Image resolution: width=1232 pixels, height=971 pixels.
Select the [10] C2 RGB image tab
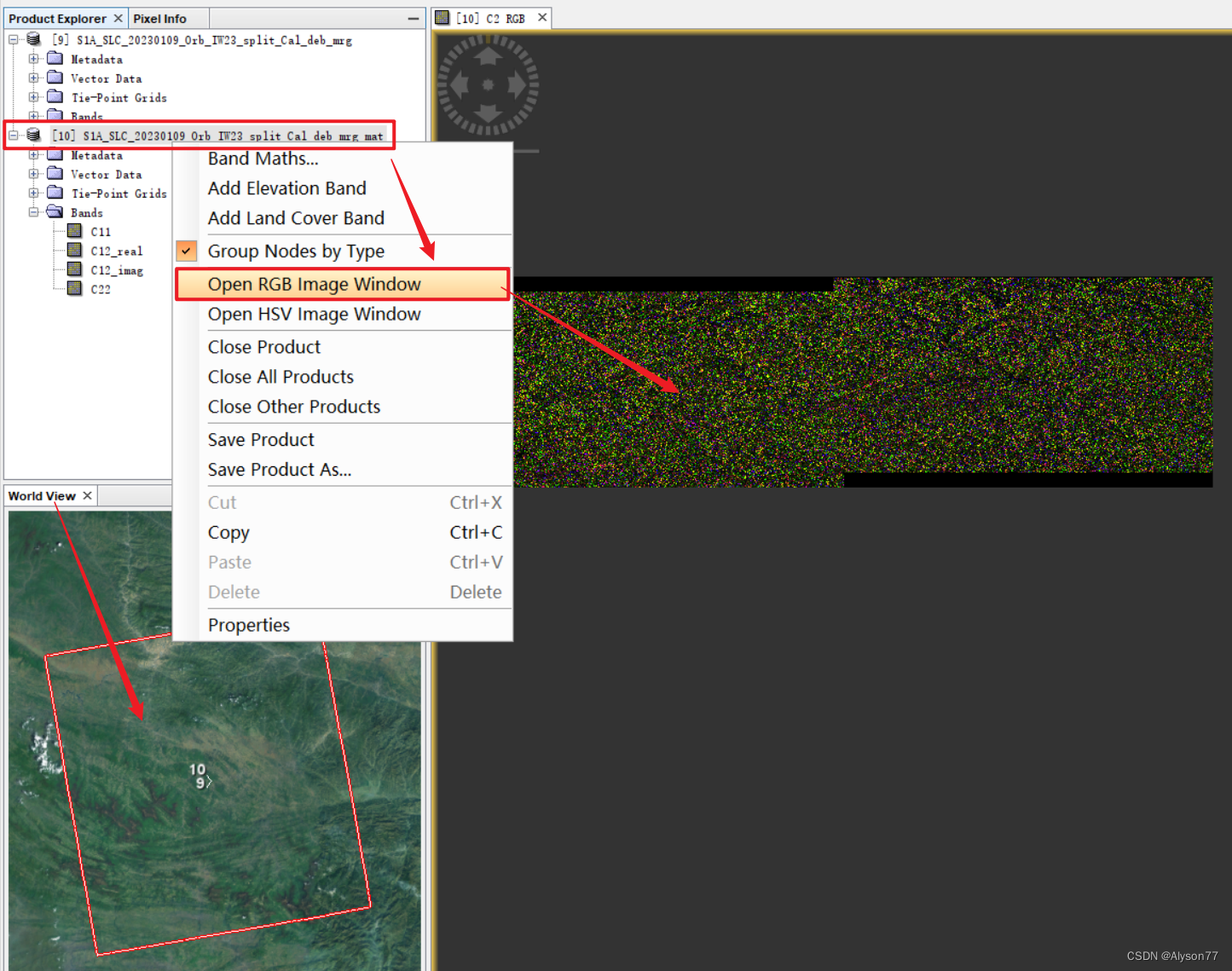[x=490, y=18]
